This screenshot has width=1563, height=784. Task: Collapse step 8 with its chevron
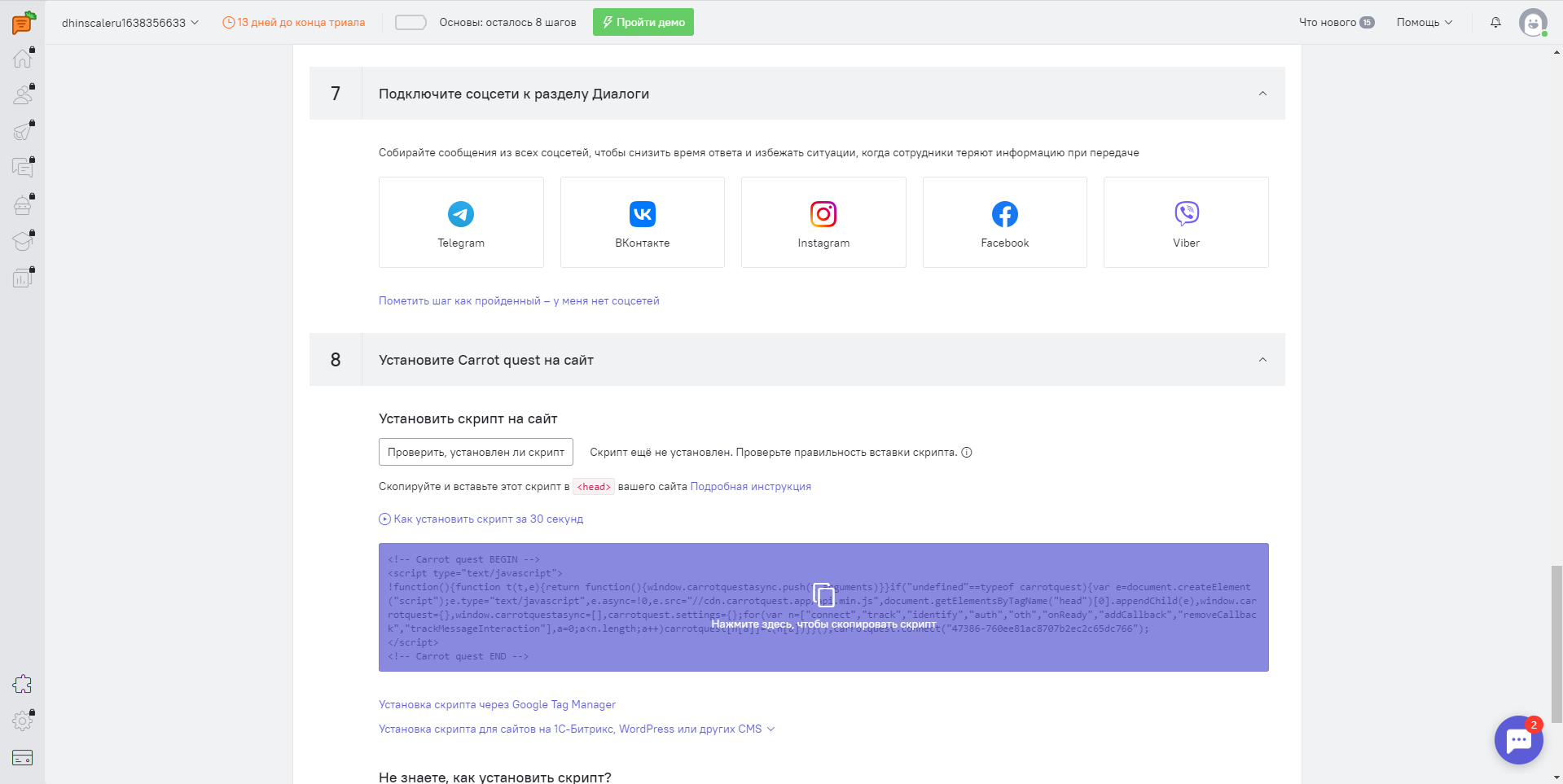1262,360
